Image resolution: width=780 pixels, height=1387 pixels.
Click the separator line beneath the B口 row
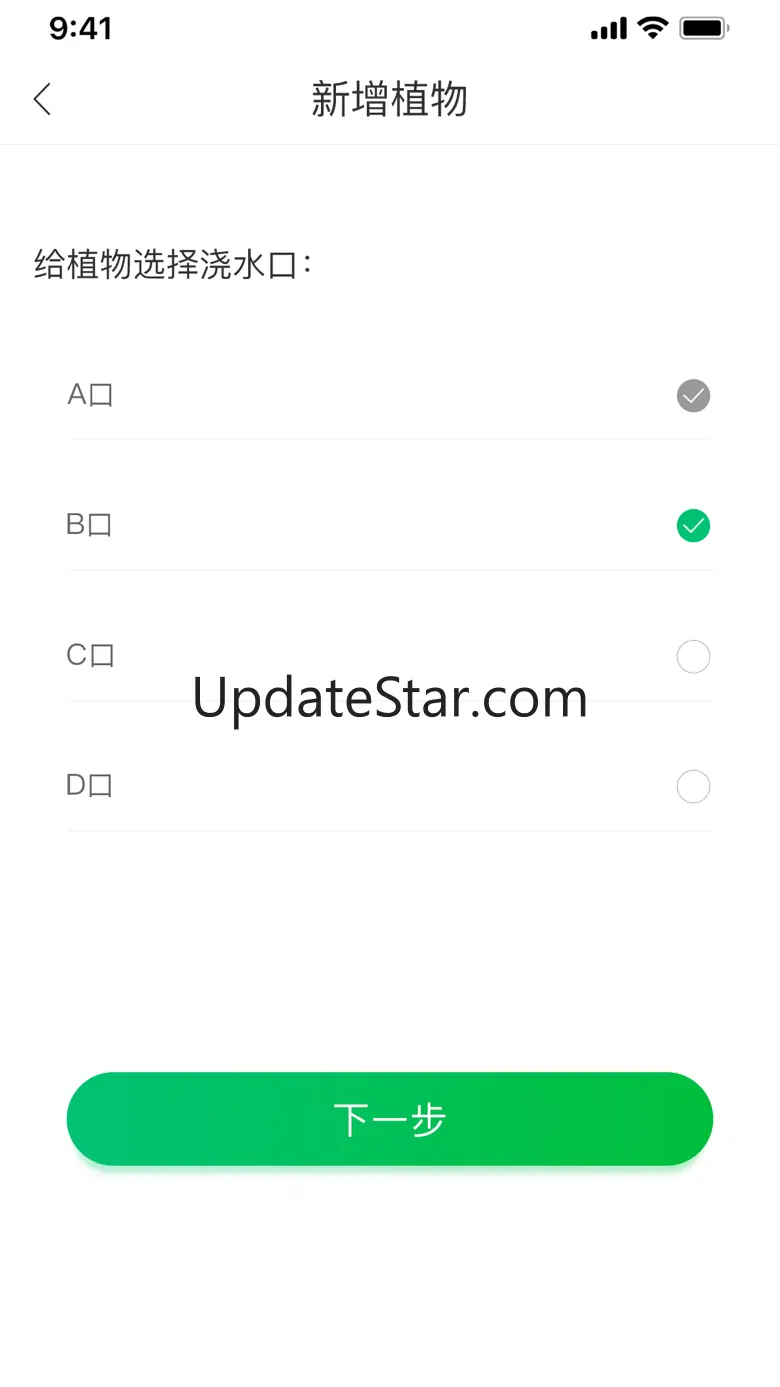pos(390,570)
